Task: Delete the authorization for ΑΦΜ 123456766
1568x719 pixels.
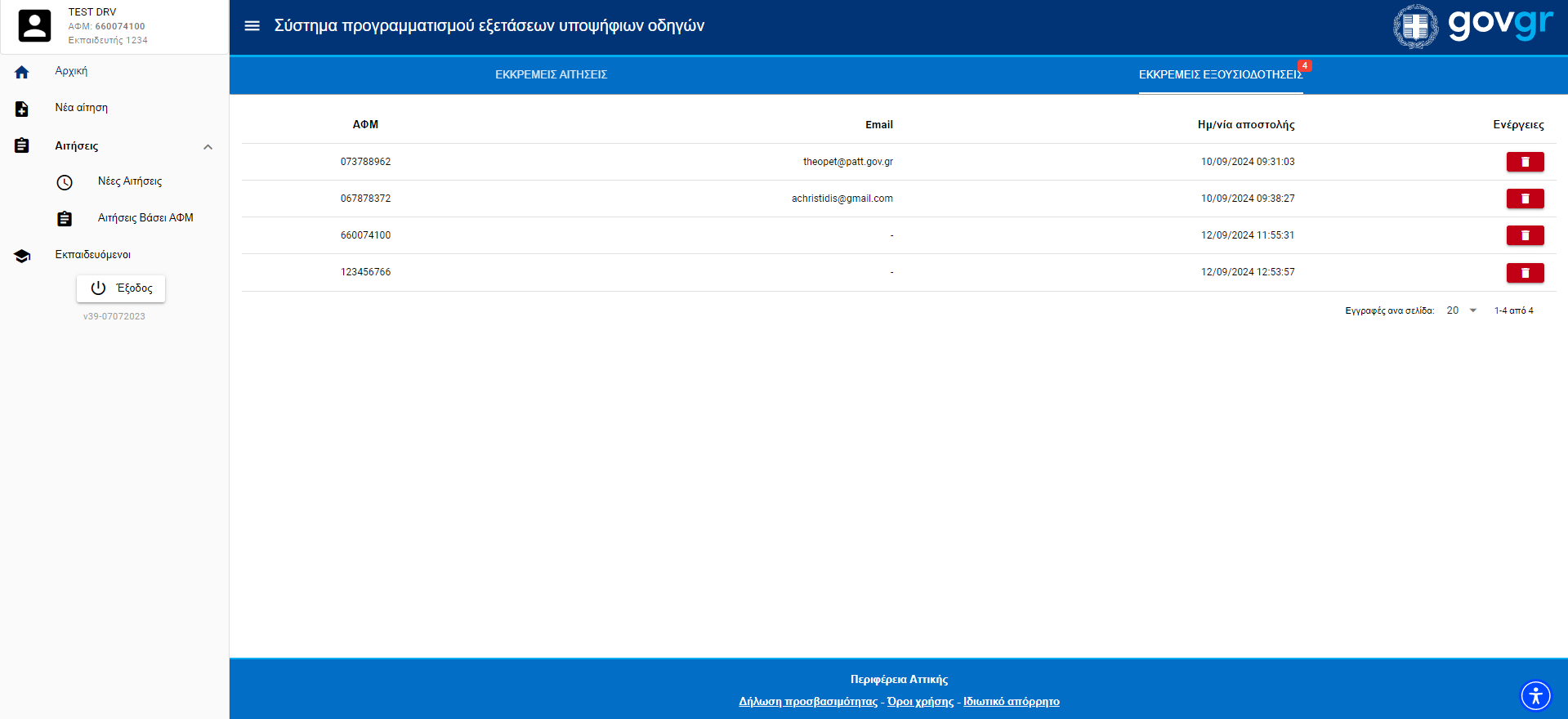Action: (x=1525, y=272)
